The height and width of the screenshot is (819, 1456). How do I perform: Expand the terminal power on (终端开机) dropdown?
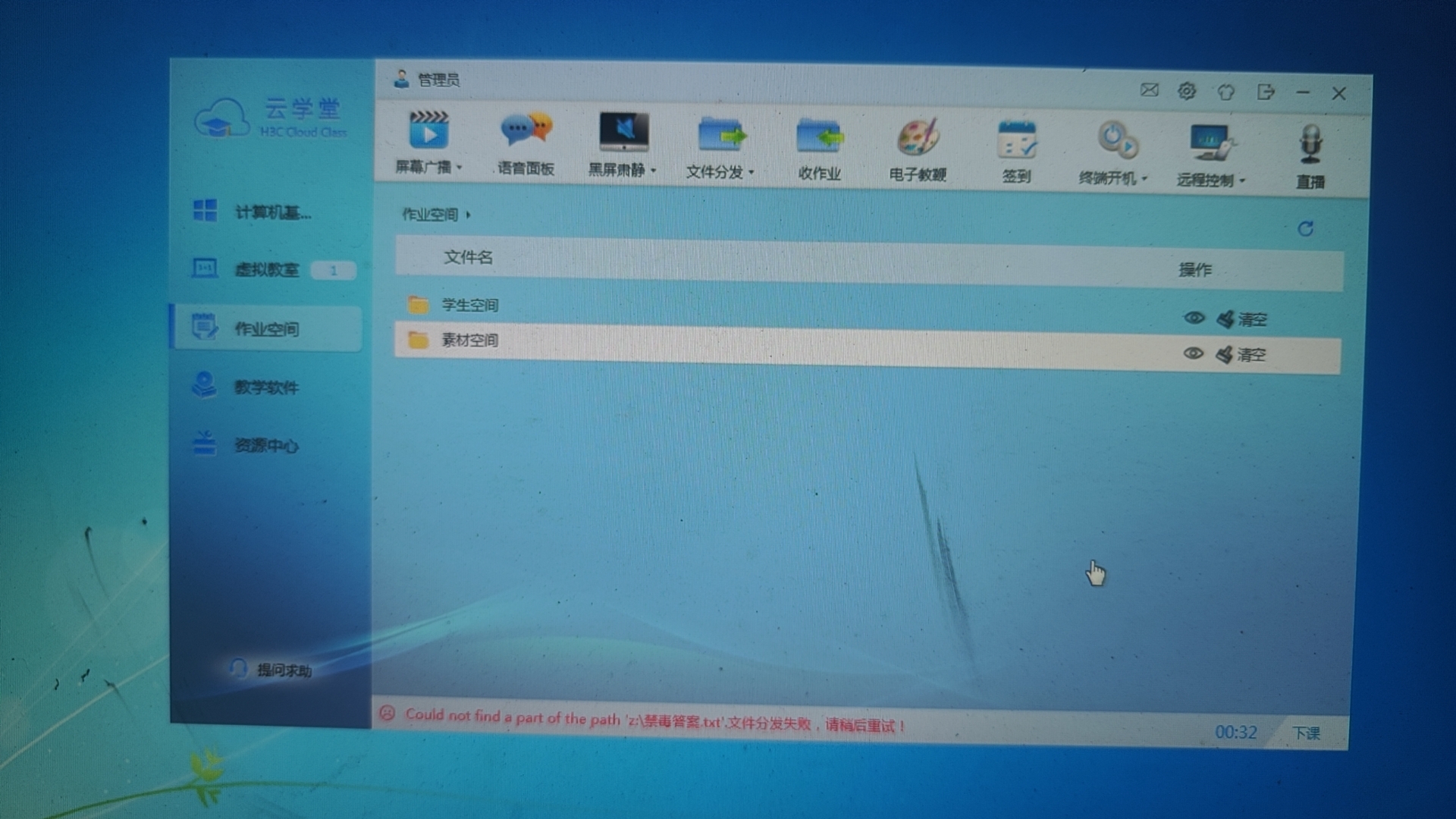[x=1144, y=179]
